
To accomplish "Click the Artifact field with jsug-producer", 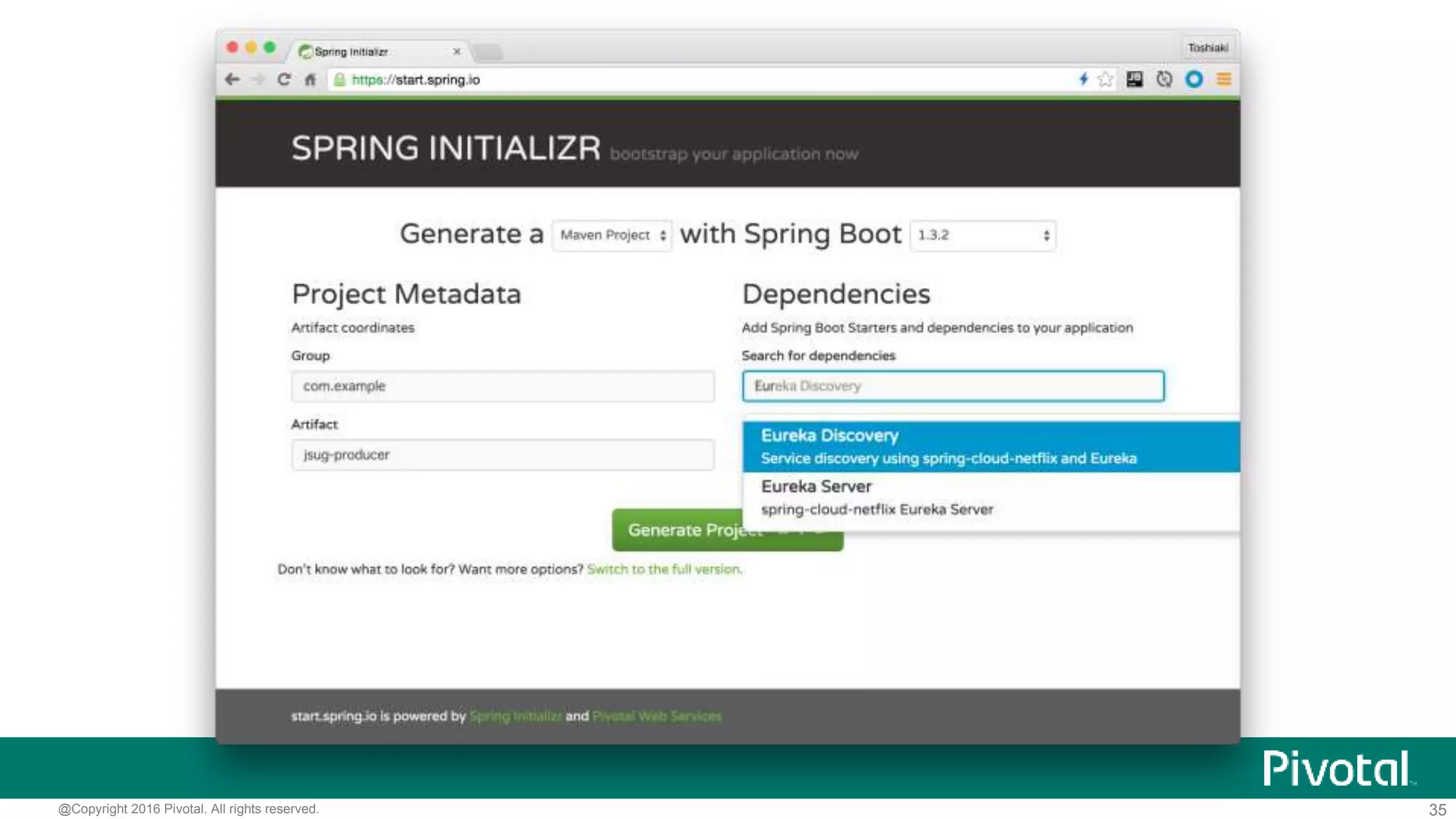I will pos(502,455).
